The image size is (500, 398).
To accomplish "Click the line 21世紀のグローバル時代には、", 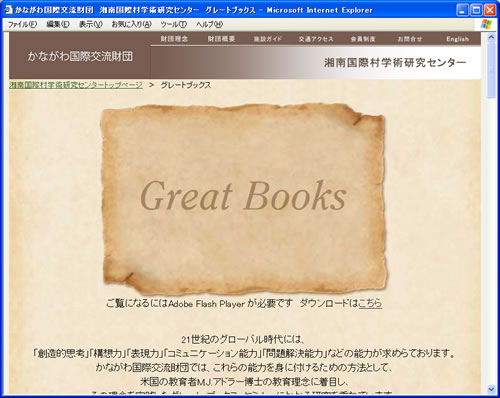I will click(243, 339).
